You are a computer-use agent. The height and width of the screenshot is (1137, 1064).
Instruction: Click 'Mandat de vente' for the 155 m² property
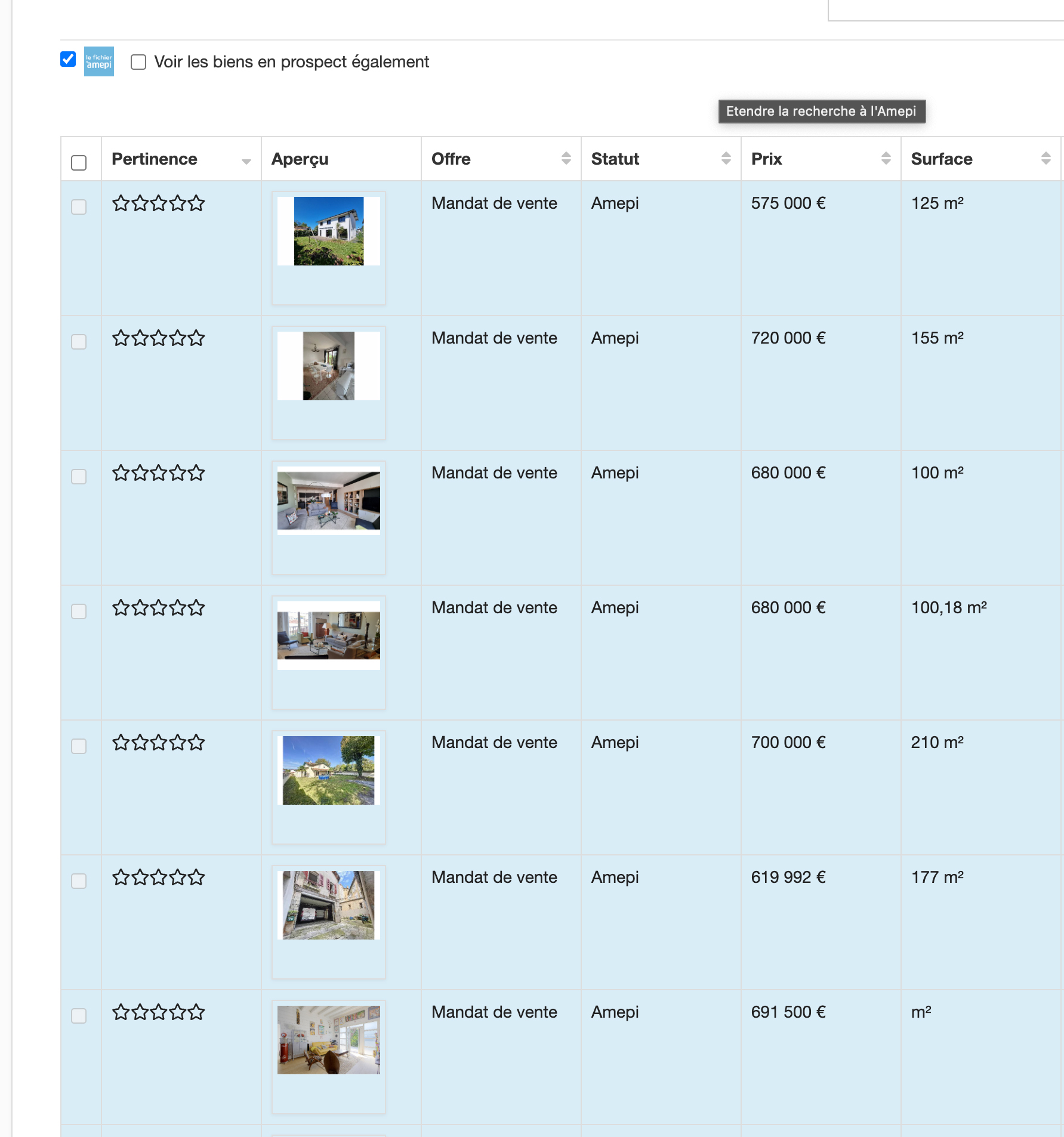494,338
